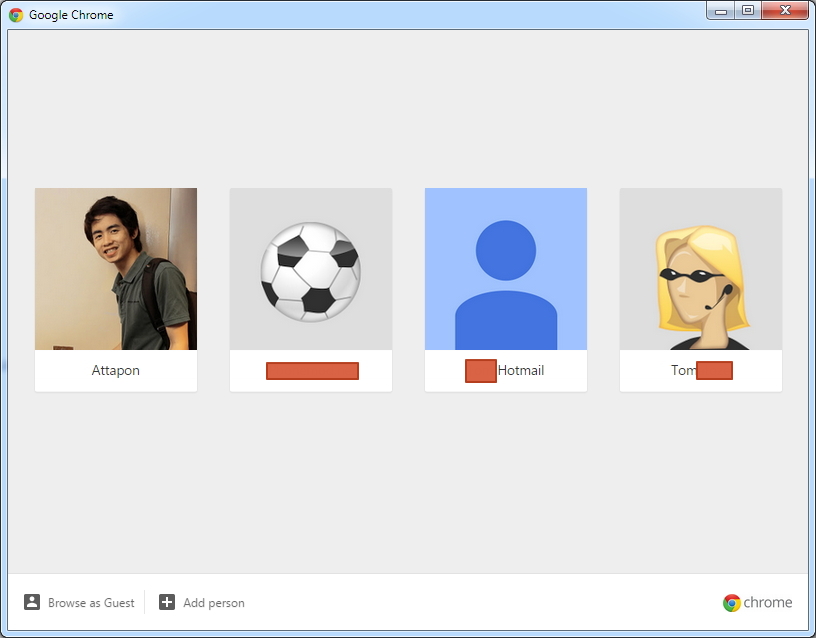
Task: Close the Chrome profile chooser window
Action: 785,11
